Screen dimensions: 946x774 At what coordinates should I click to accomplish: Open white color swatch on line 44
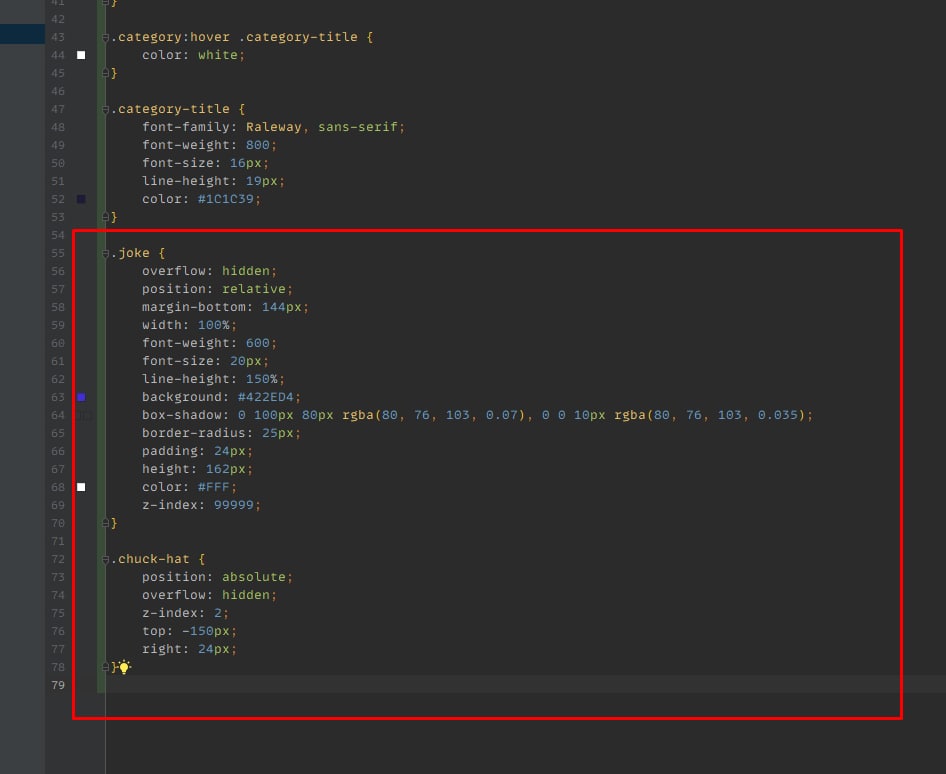(x=81, y=55)
